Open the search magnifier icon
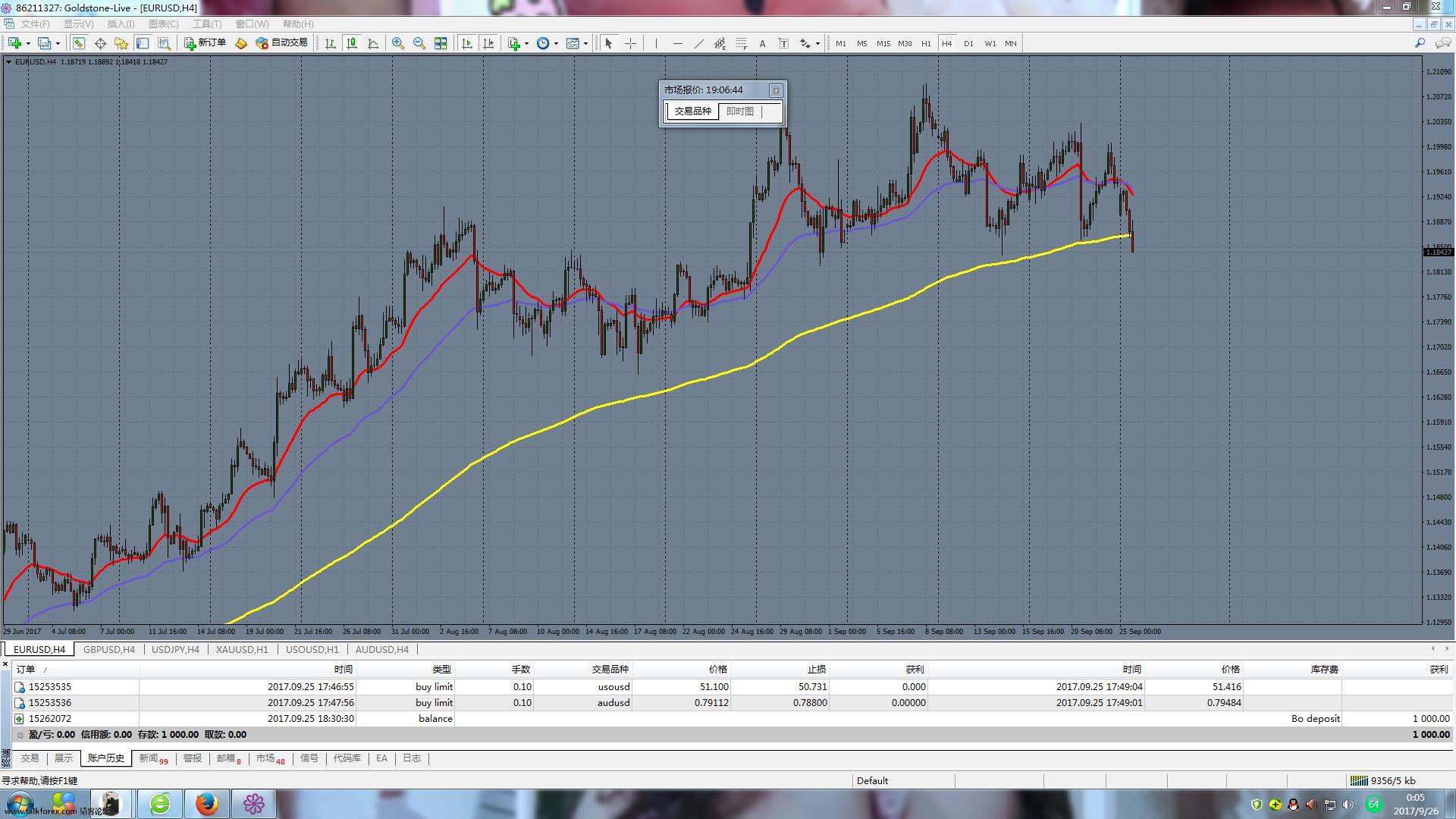 point(1420,43)
